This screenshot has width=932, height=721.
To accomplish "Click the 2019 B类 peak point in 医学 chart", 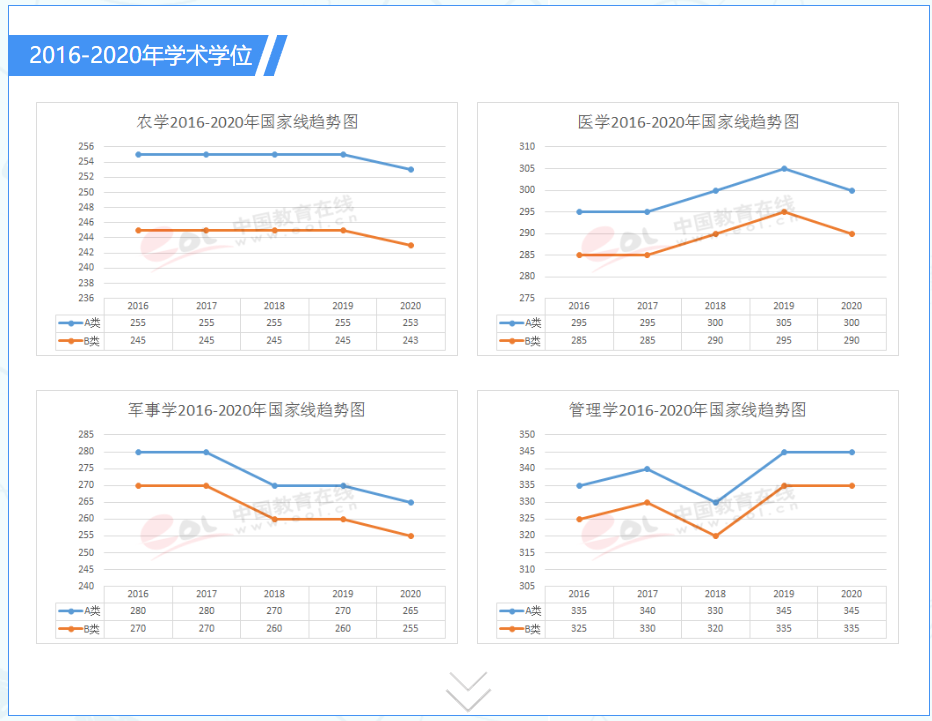I will click(784, 212).
